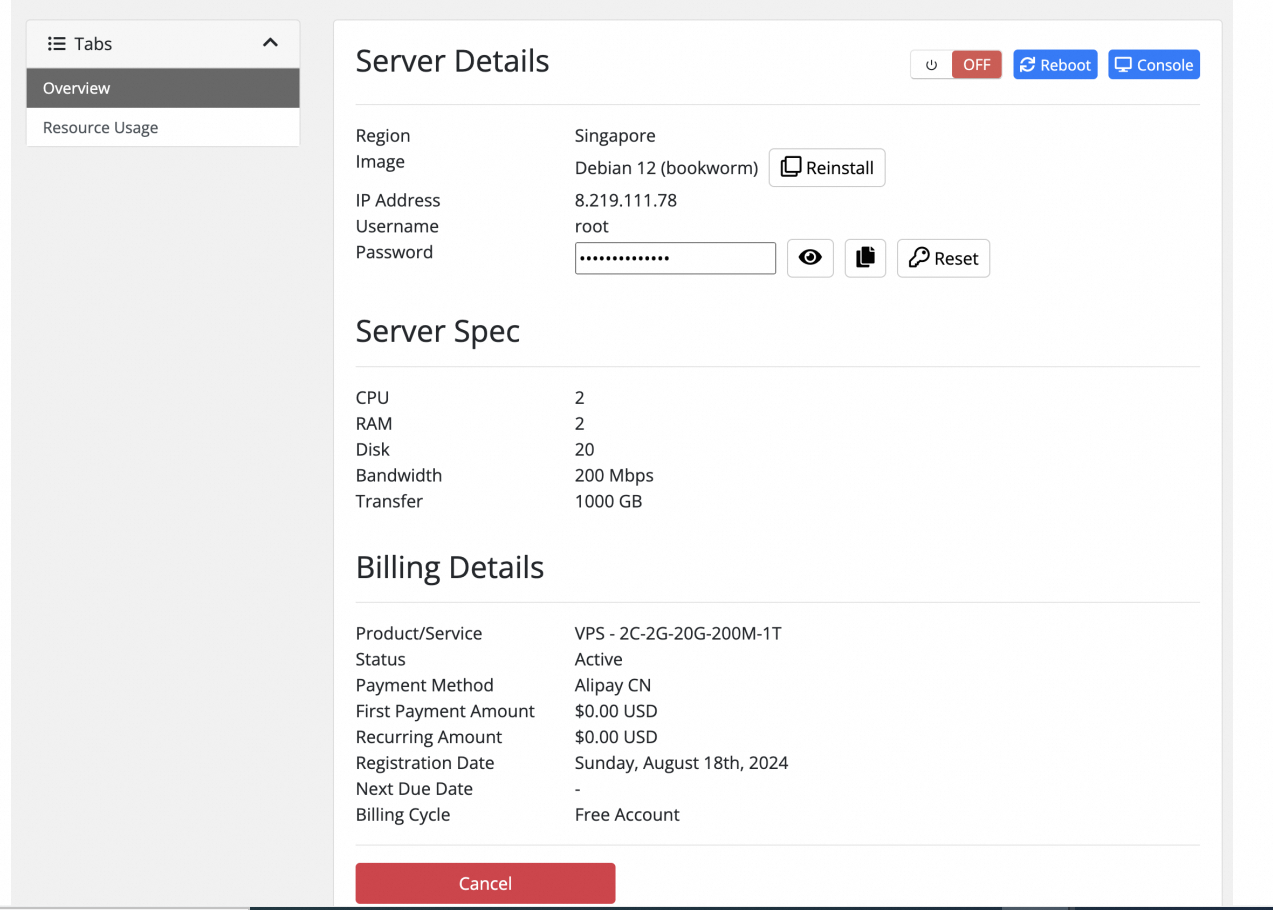Switch to the Overview tab
Viewport: 1273px width, 910px height.
coord(163,88)
